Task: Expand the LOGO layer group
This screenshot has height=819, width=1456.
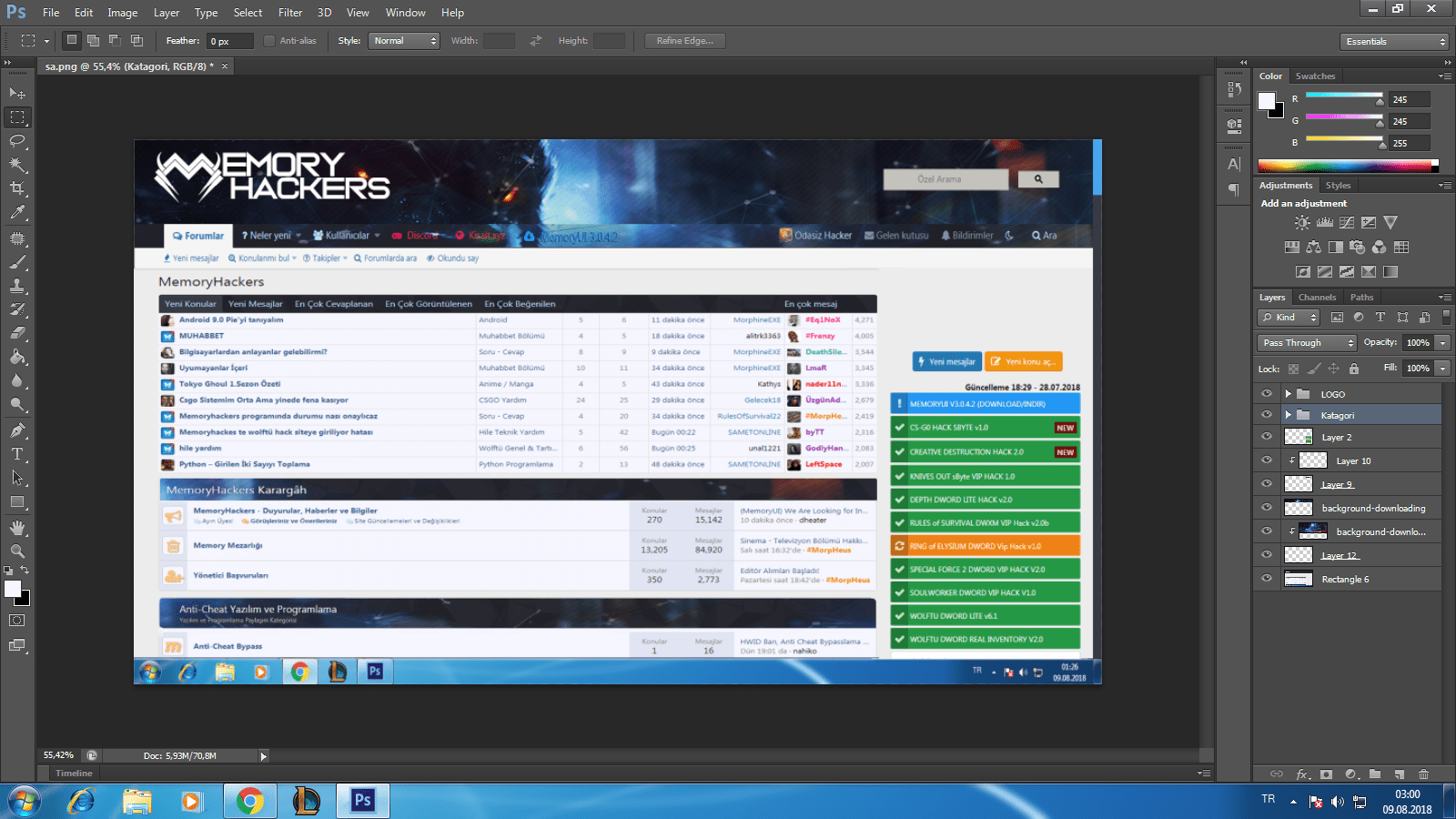Action: click(x=1288, y=394)
